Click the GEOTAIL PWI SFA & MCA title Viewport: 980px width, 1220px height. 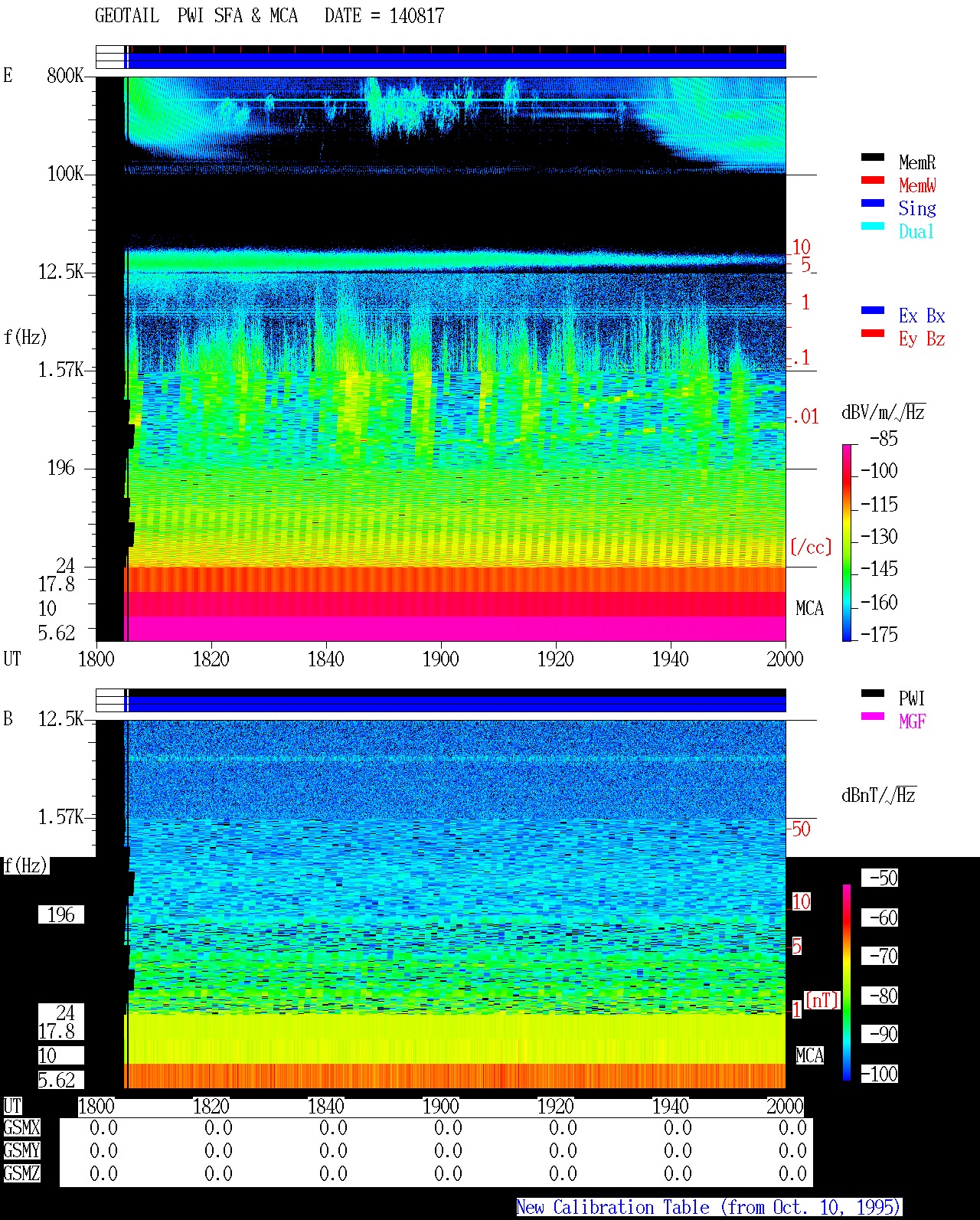click(x=196, y=16)
